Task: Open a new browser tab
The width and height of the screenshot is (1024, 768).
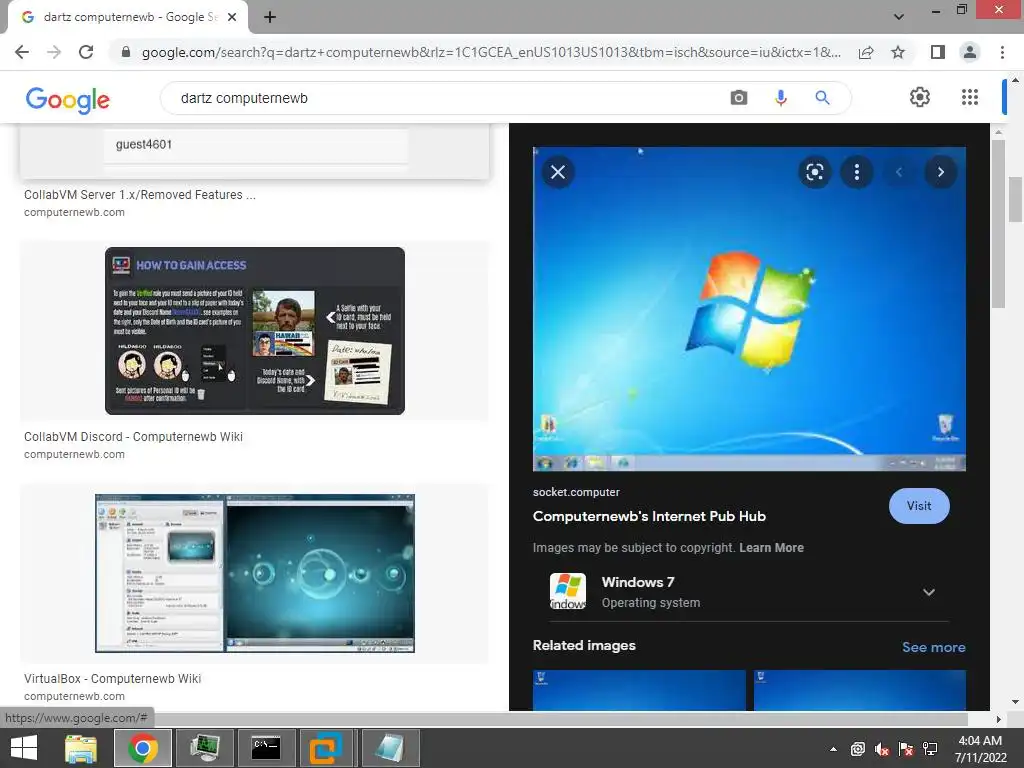Action: [x=270, y=17]
